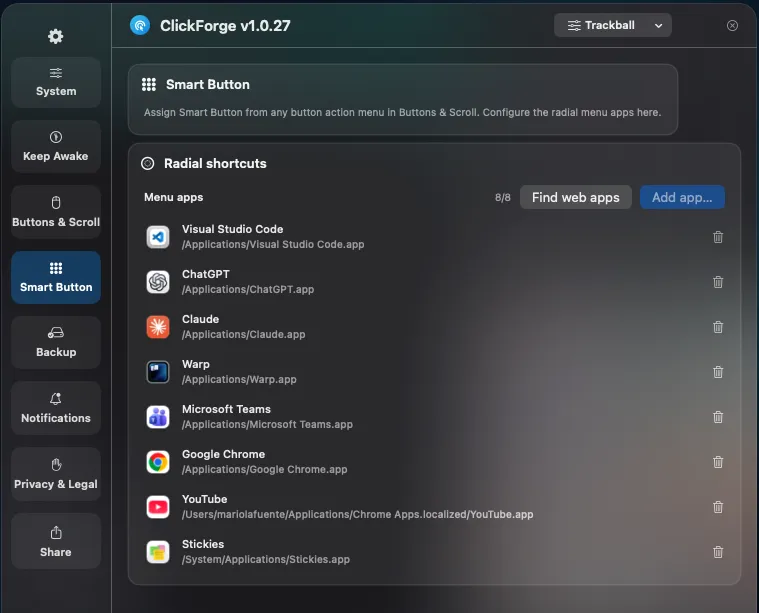This screenshot has width=759, height=613.
Task: Close the ClickForge window
Action: [732, 26]
